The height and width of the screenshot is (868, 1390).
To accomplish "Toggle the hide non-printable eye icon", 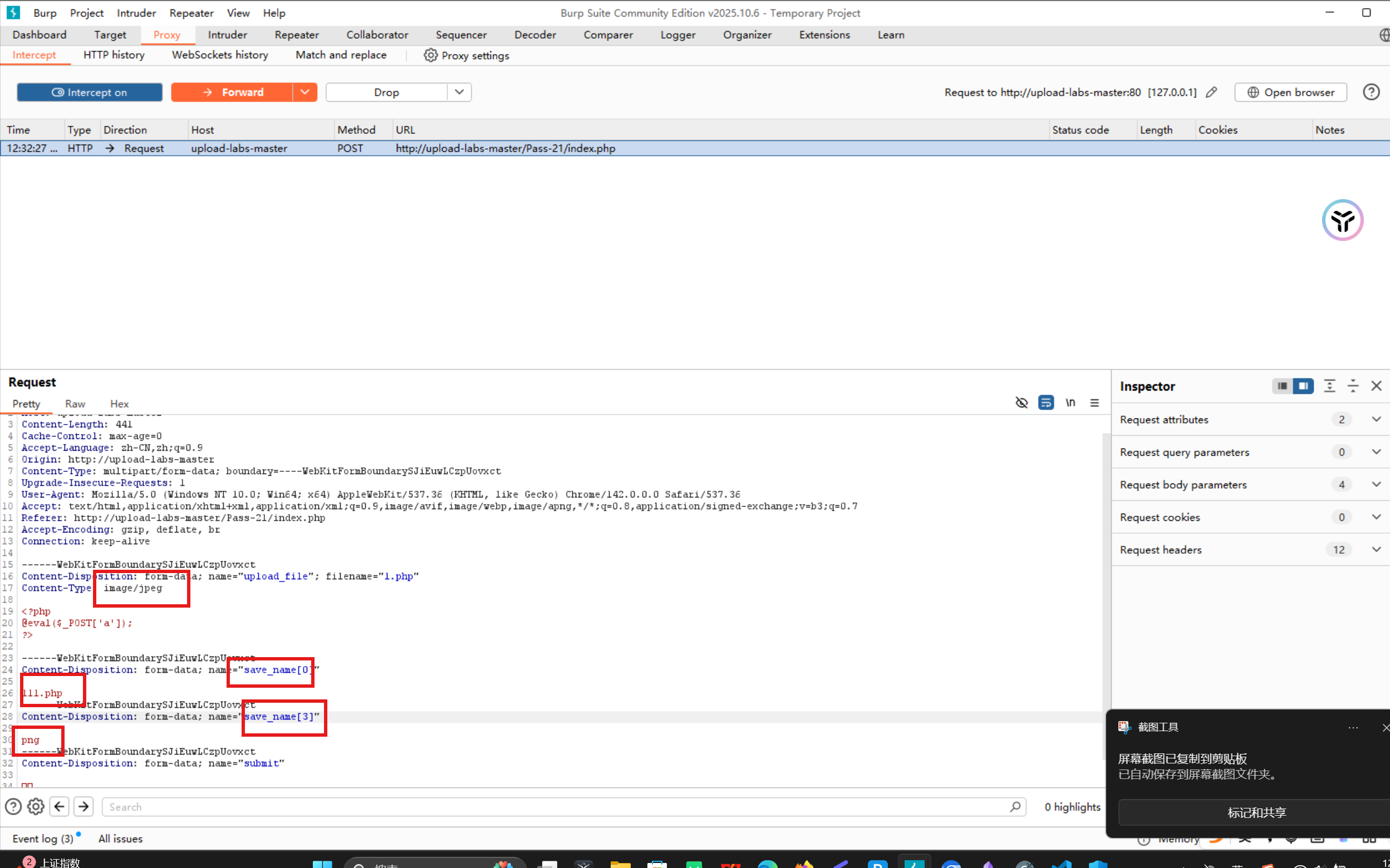I will point(1021,403).
